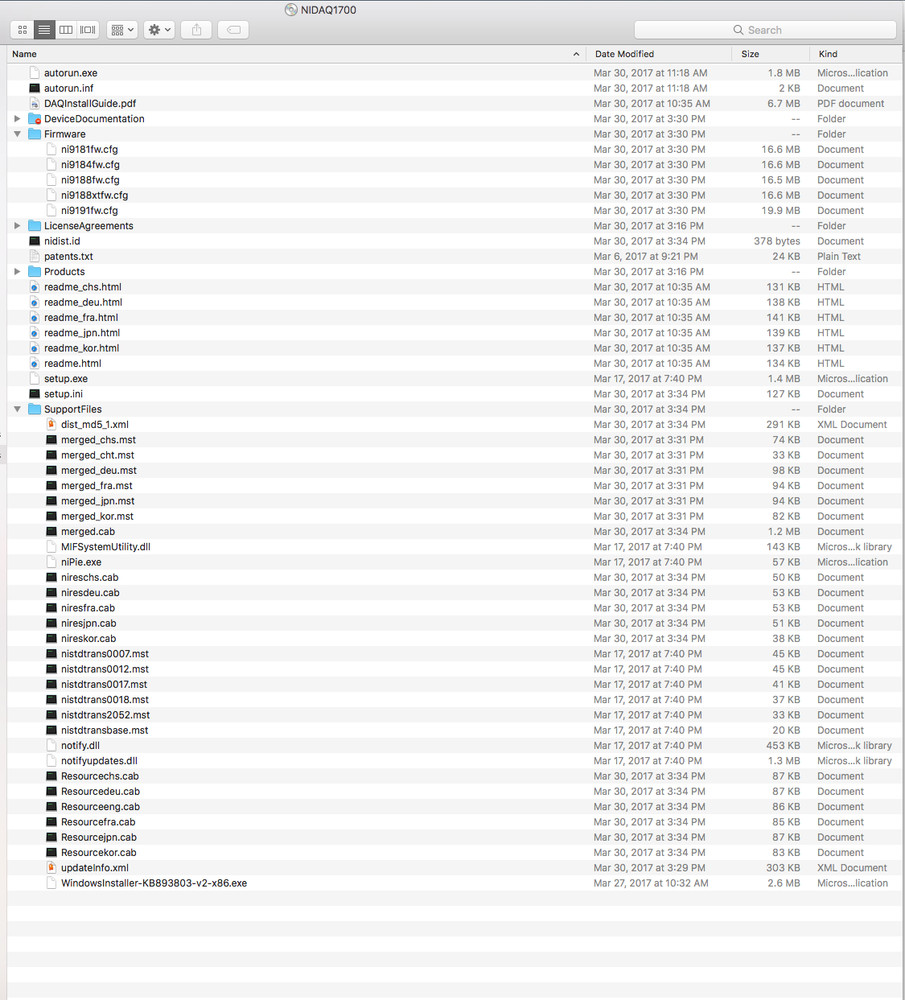The height and width of the screenshot is (1000, 905).
Task: Click the 6.7 MB size cell
Action: [783, 103]
